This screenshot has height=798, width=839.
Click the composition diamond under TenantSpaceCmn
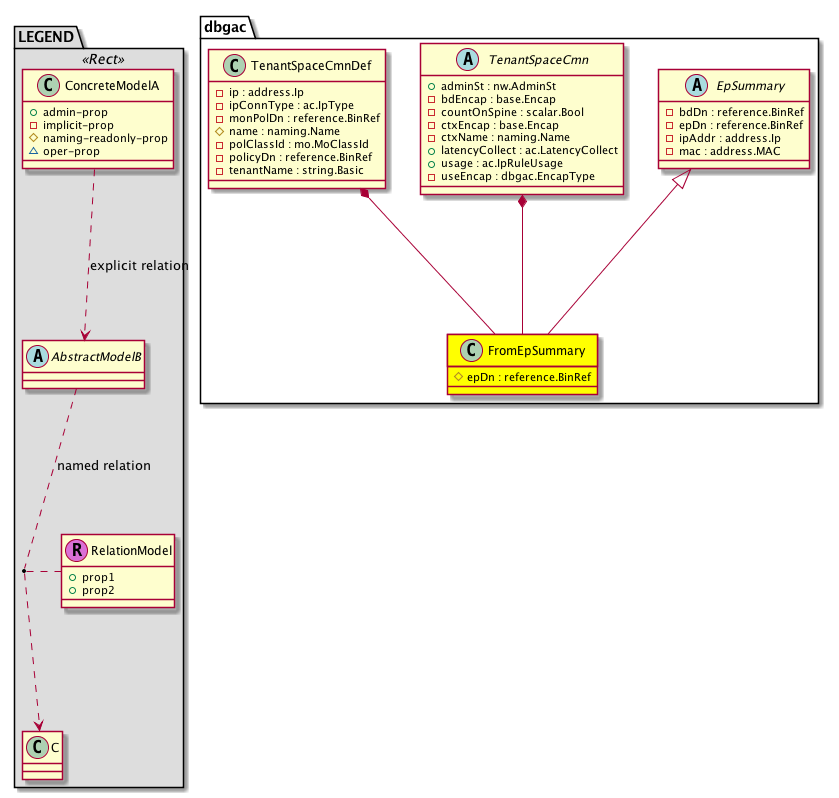[523, 203]
